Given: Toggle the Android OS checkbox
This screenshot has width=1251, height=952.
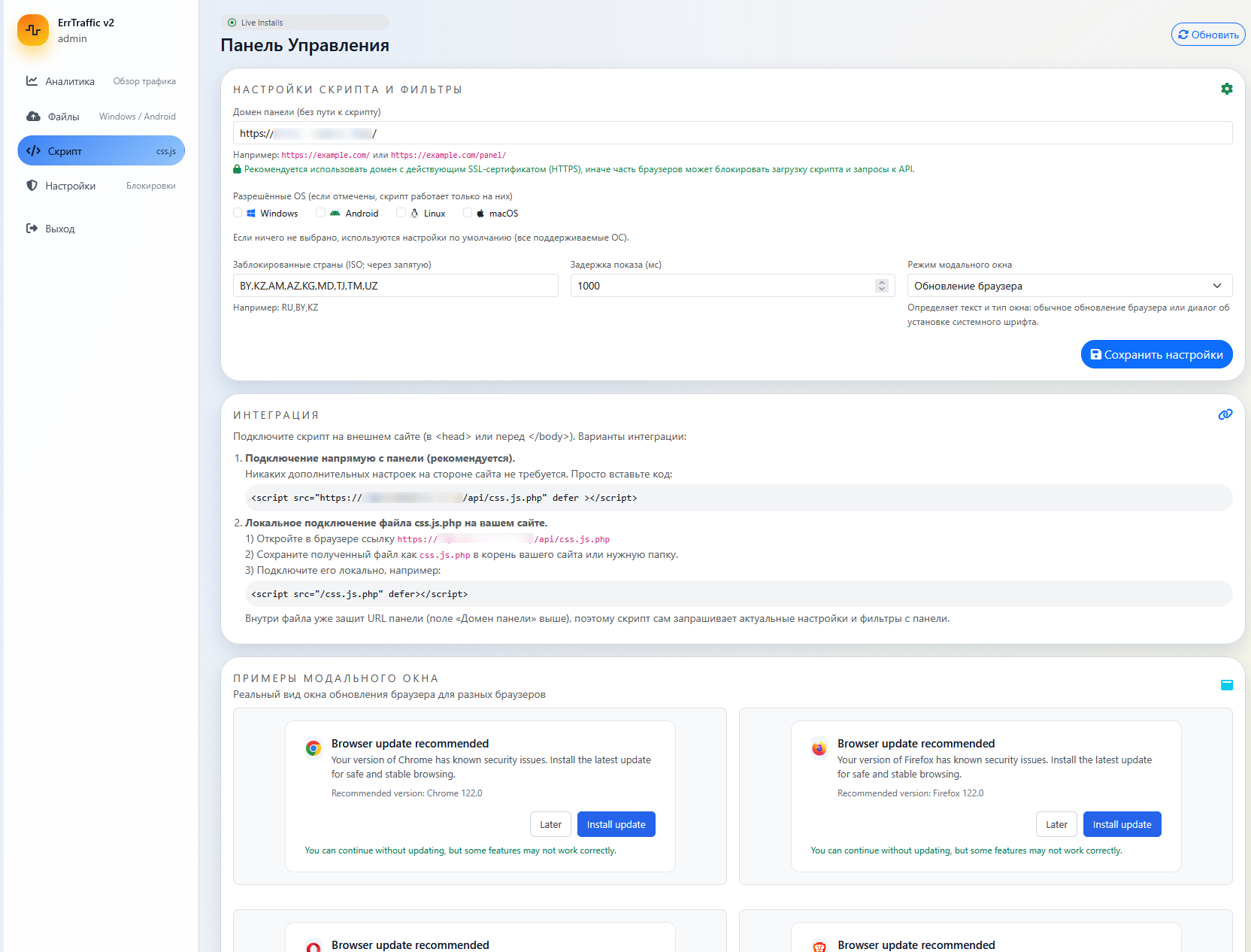Looking at the screenshot, I should coord(321,213).
